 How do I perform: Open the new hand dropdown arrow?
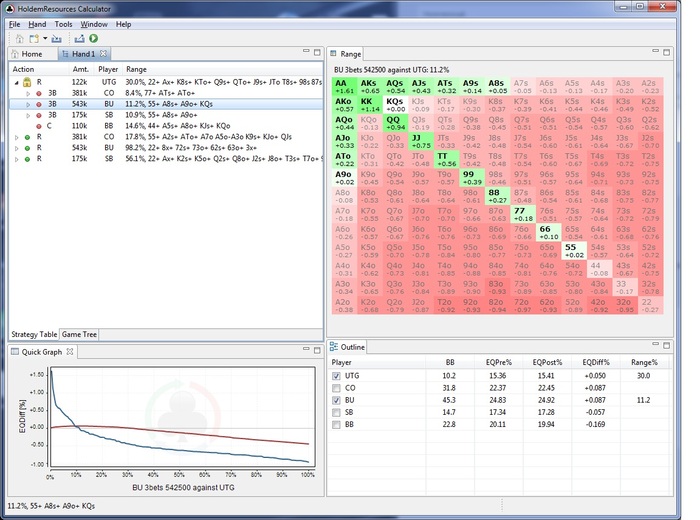coord(45,38)
